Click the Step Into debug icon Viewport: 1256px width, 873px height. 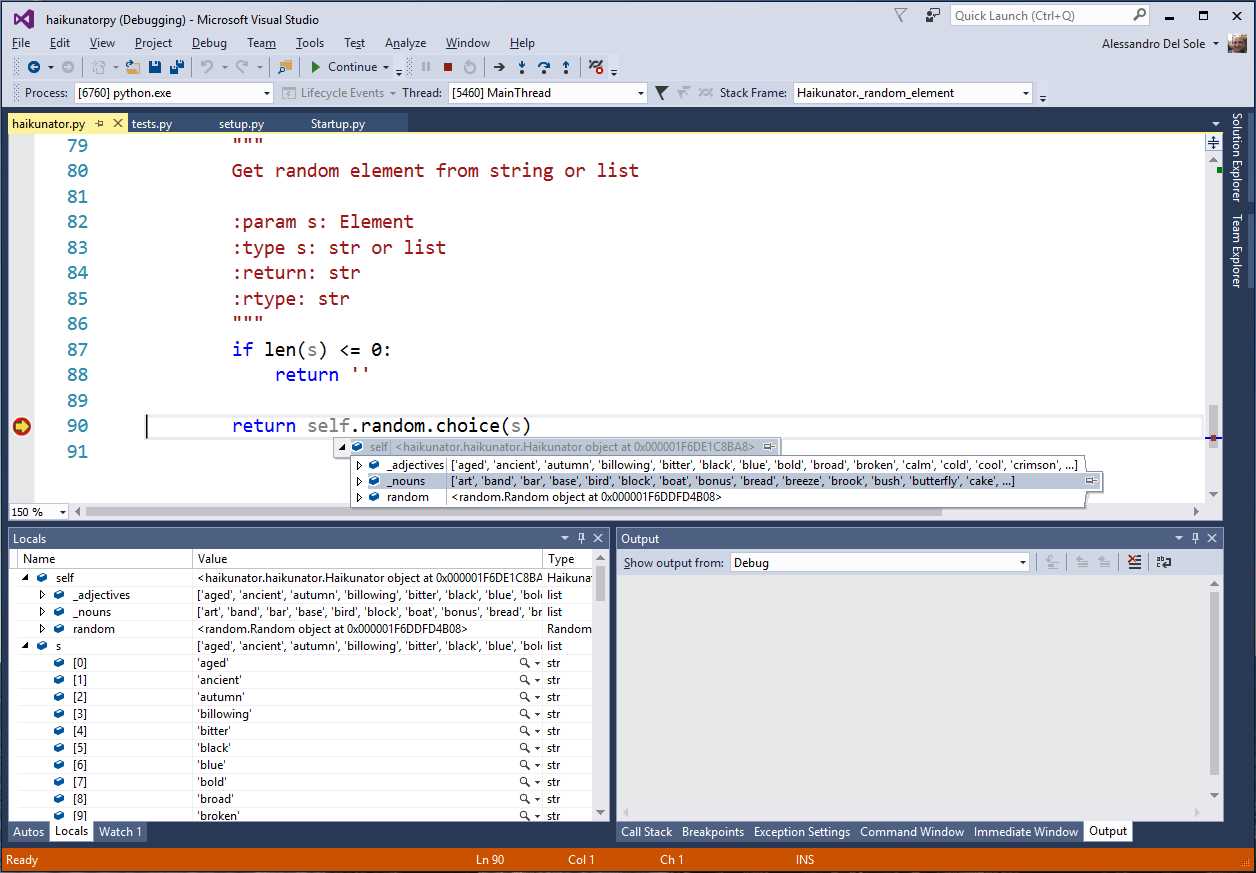(x=522, y=67)
